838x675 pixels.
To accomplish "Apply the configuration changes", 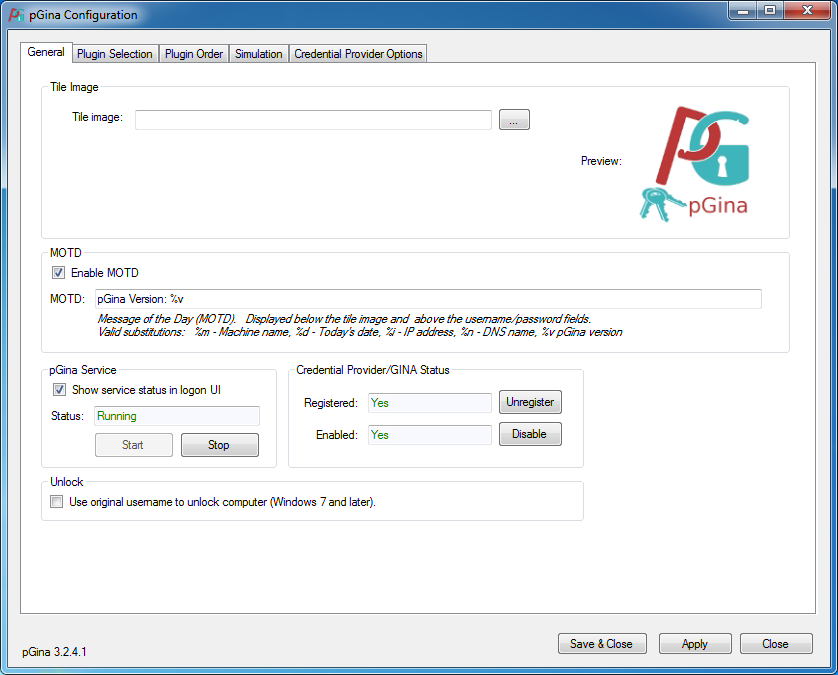I will pos(695,643).
